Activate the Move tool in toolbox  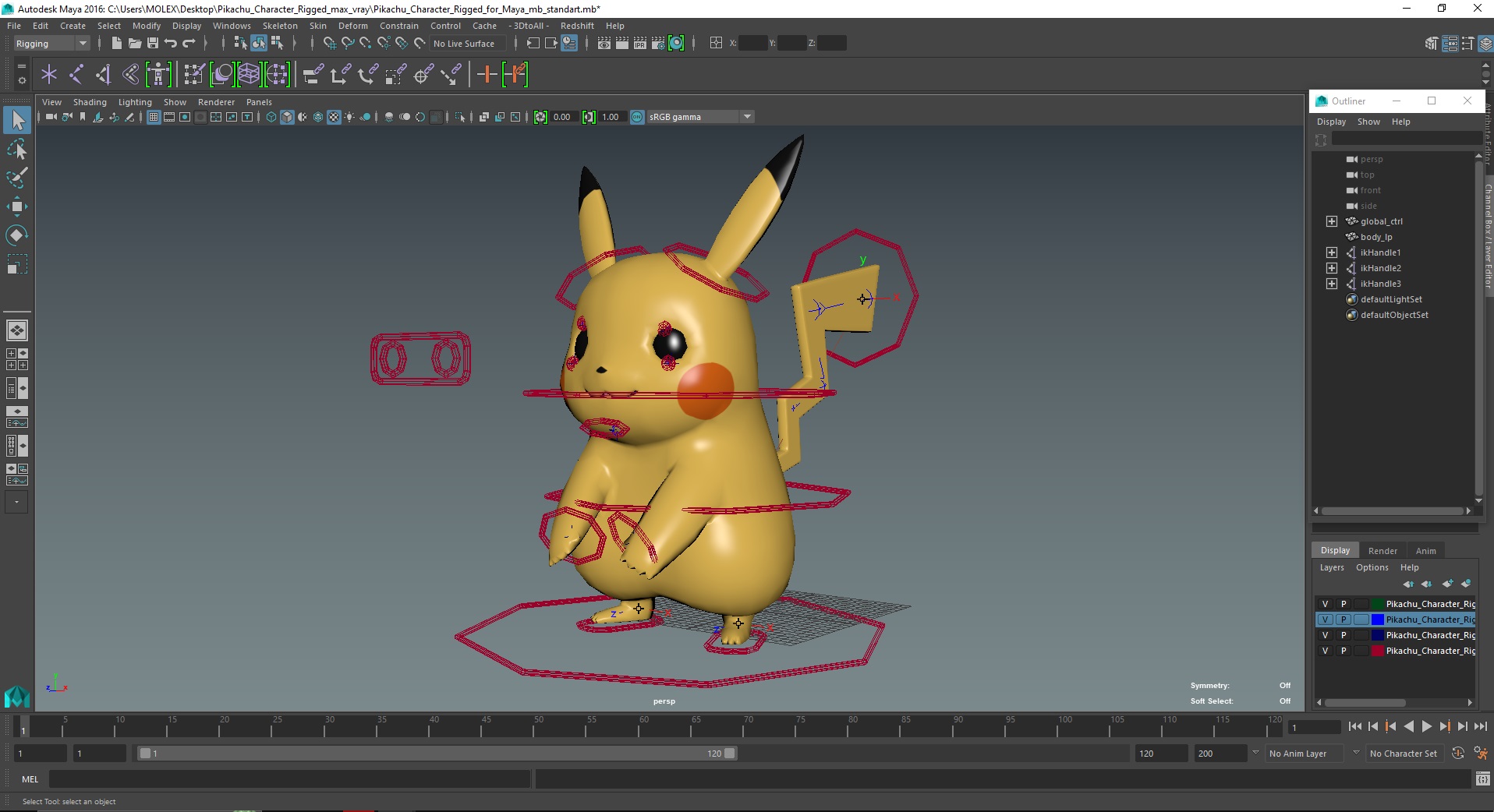click(x=17, y=207)
